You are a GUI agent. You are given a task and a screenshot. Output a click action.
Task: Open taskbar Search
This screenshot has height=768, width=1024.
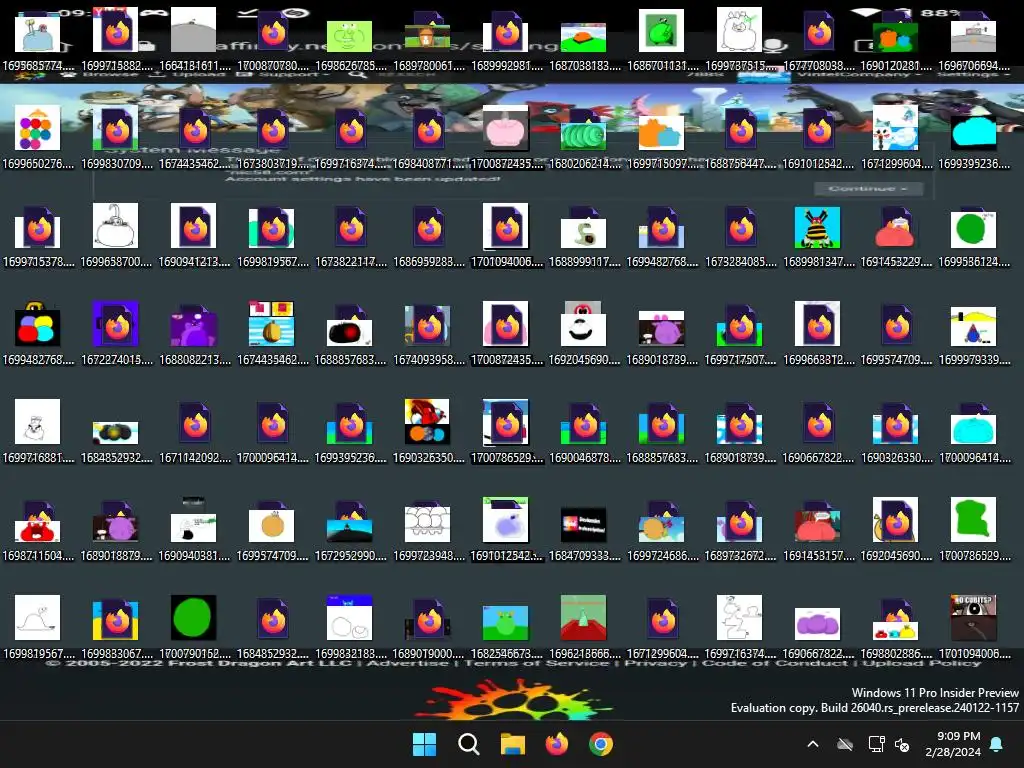468,744
